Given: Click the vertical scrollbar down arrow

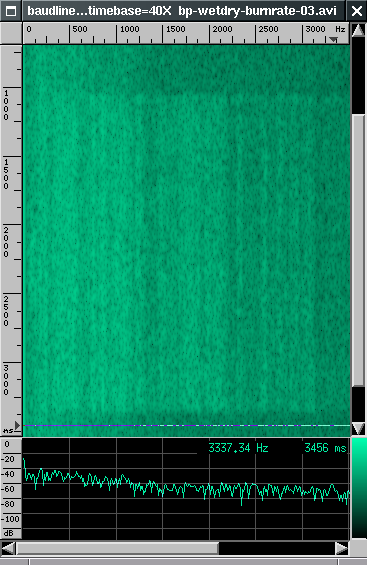Looking at the screenshot, I should coord(358,428).
